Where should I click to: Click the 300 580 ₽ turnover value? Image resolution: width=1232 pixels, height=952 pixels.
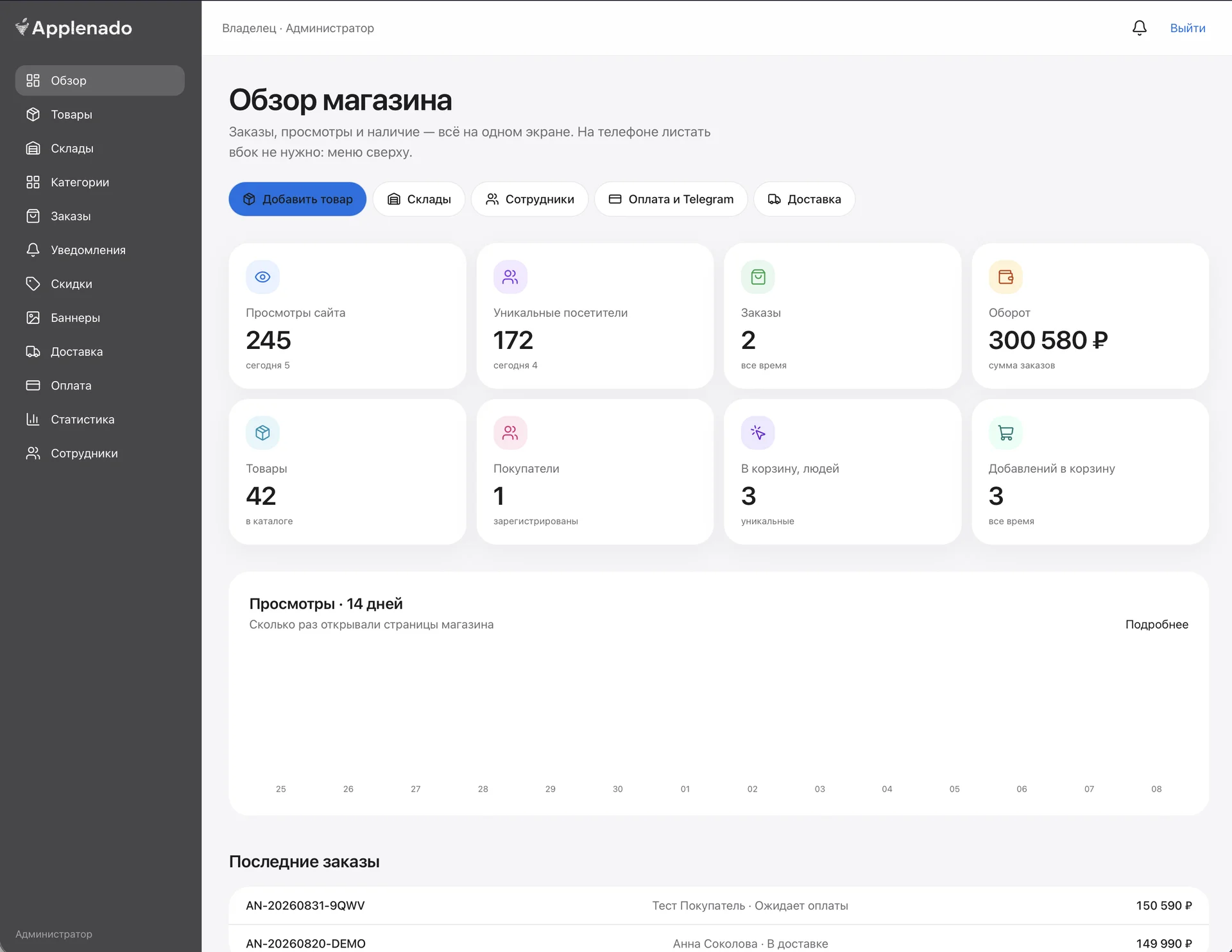click(x=1048, y=340)
